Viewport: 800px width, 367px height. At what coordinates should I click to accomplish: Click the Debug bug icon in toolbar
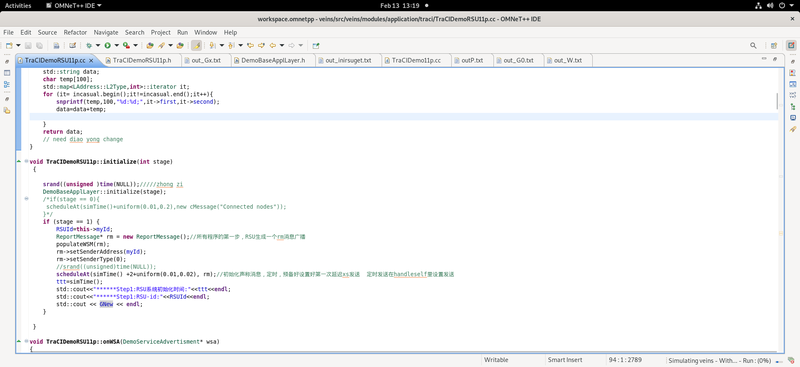click(89, 45)
